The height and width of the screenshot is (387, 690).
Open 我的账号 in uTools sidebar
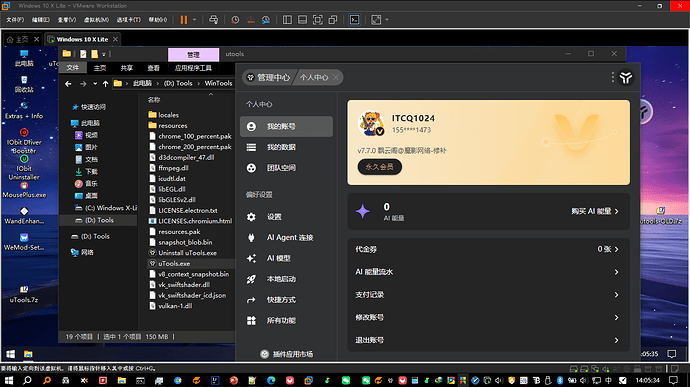286,126
